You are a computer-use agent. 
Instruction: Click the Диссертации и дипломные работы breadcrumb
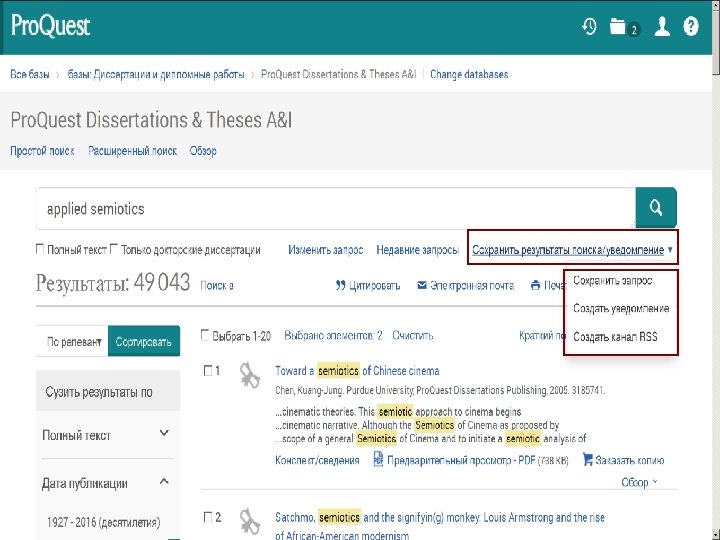(x=156, y=74)
